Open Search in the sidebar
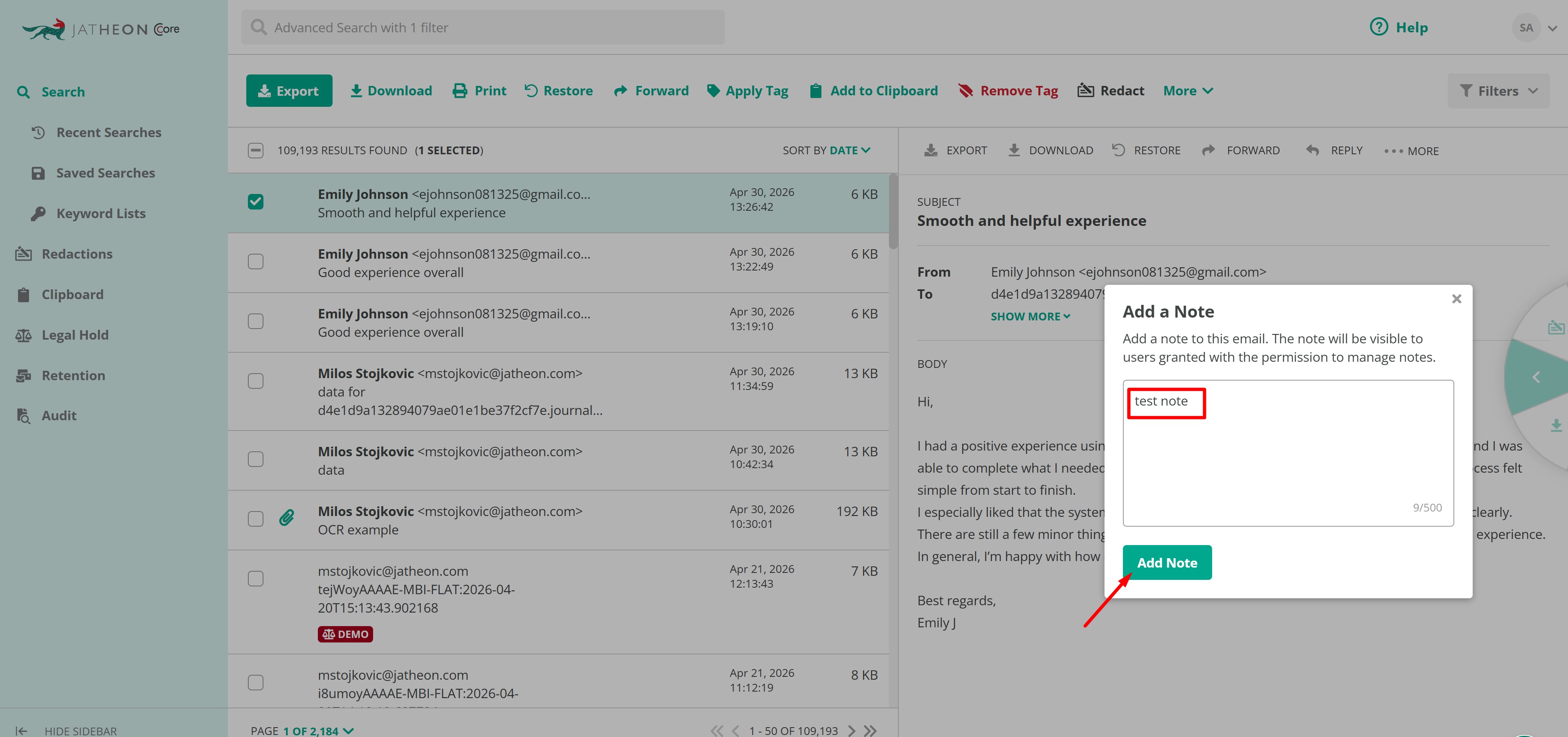1568x737 pixels. (x=51, y=92)
